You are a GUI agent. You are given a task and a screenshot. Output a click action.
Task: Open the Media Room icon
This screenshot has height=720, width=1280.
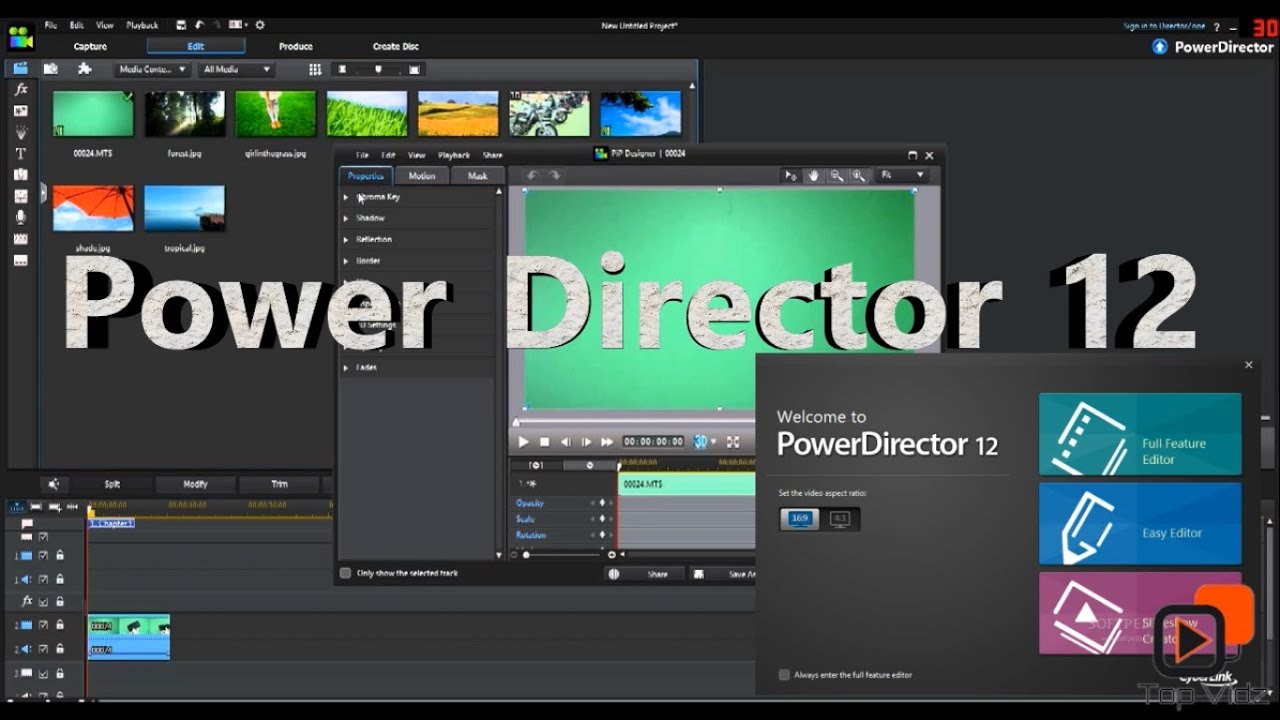(x=20, y=68)
